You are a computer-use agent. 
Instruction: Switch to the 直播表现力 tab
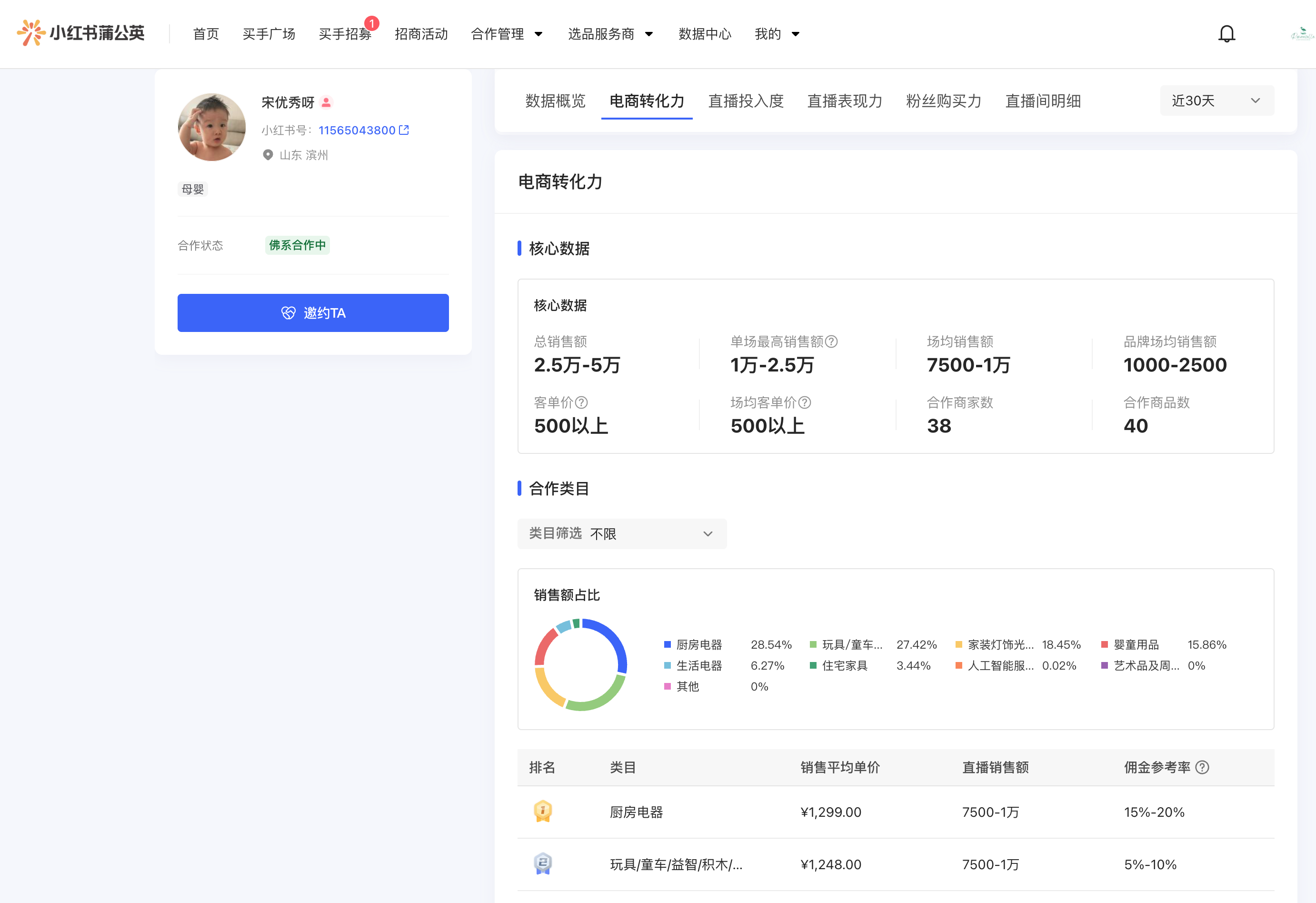click(x=844, y=101)
